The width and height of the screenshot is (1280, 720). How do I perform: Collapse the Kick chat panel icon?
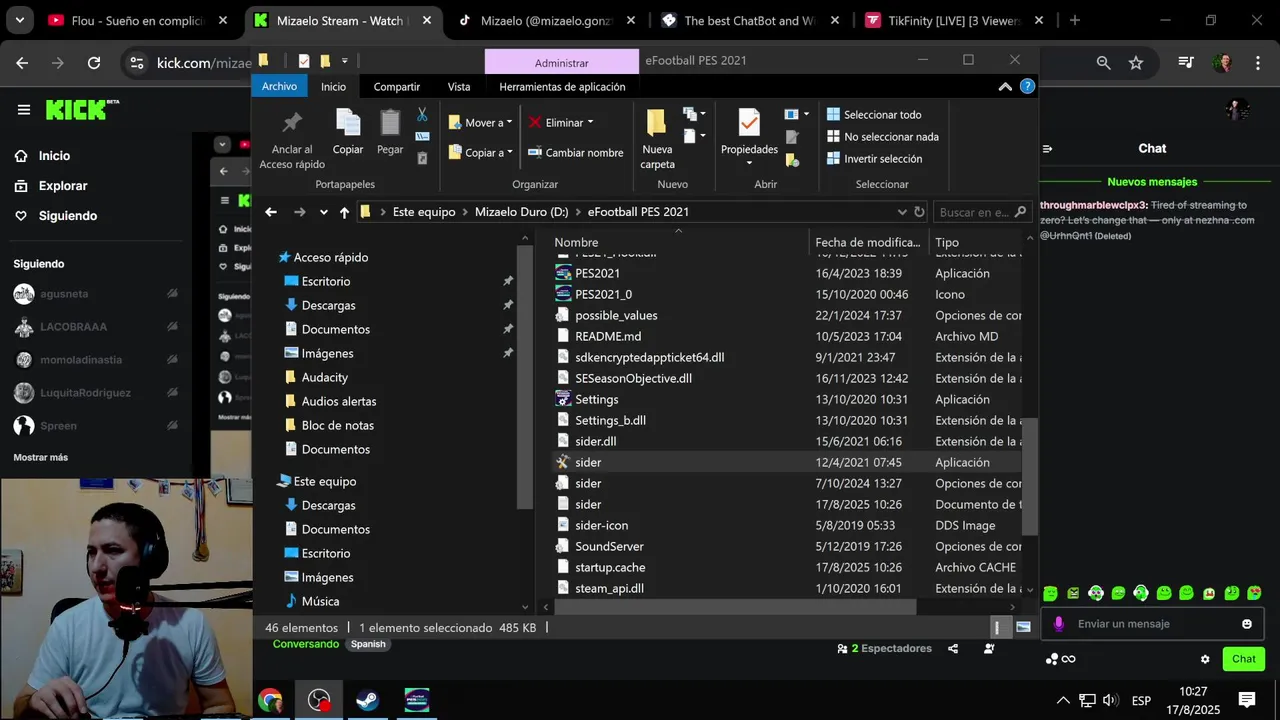click(x=1047, y=148)
